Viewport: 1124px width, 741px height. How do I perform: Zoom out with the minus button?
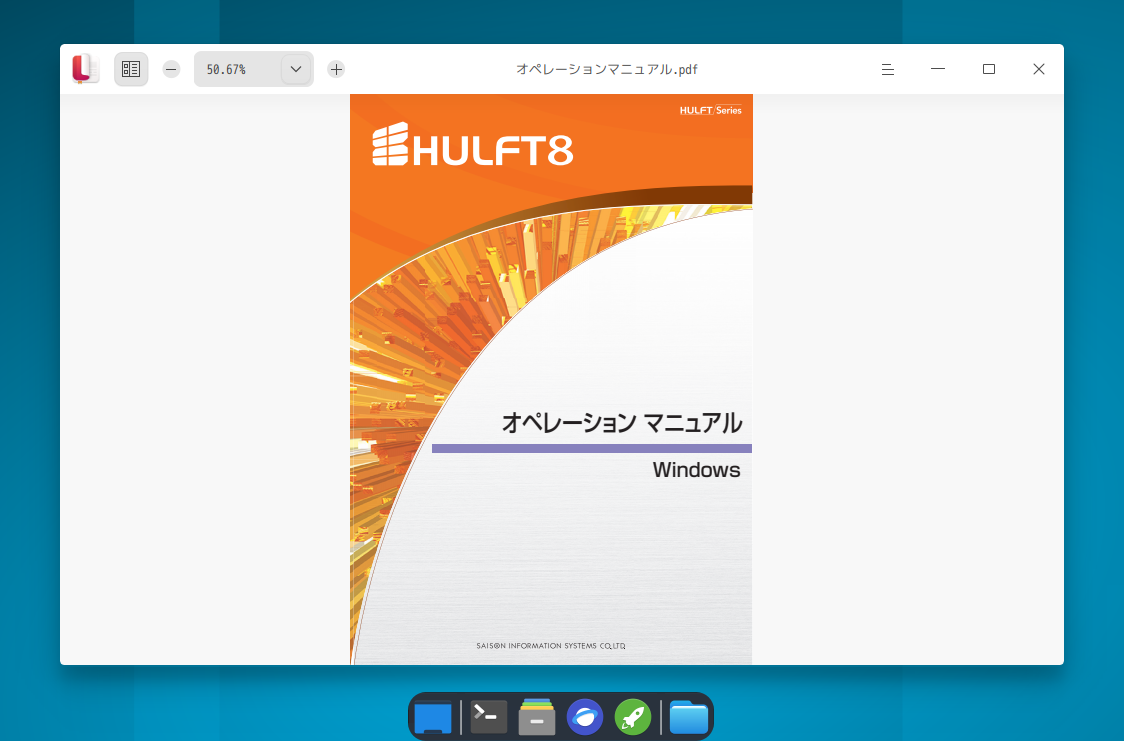pyautogui.click(x=171, y=70)
